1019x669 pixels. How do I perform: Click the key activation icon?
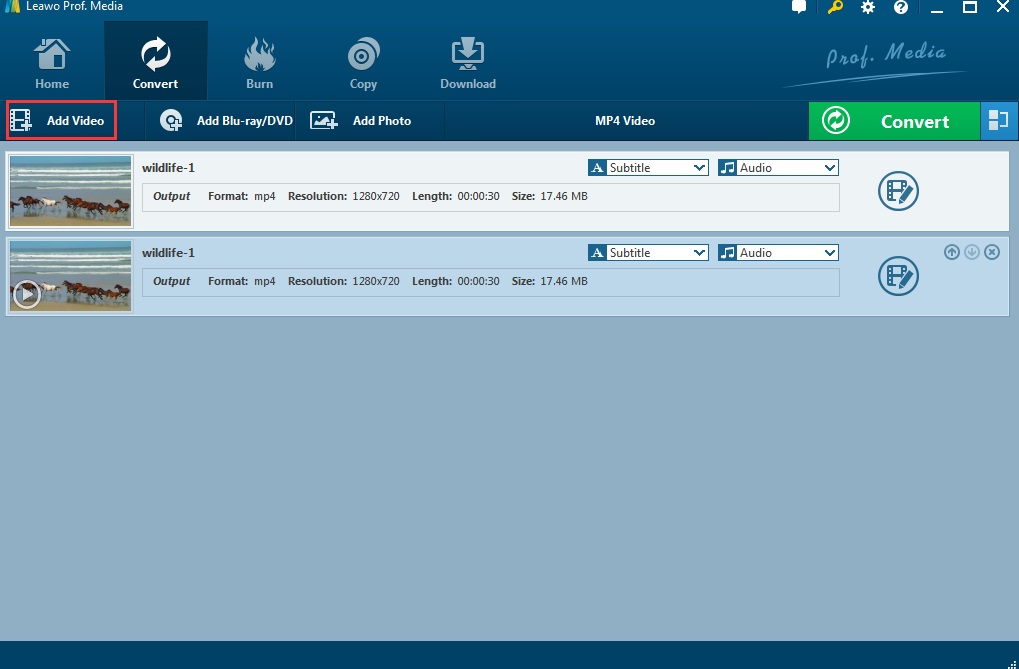[x=834, y=8]
